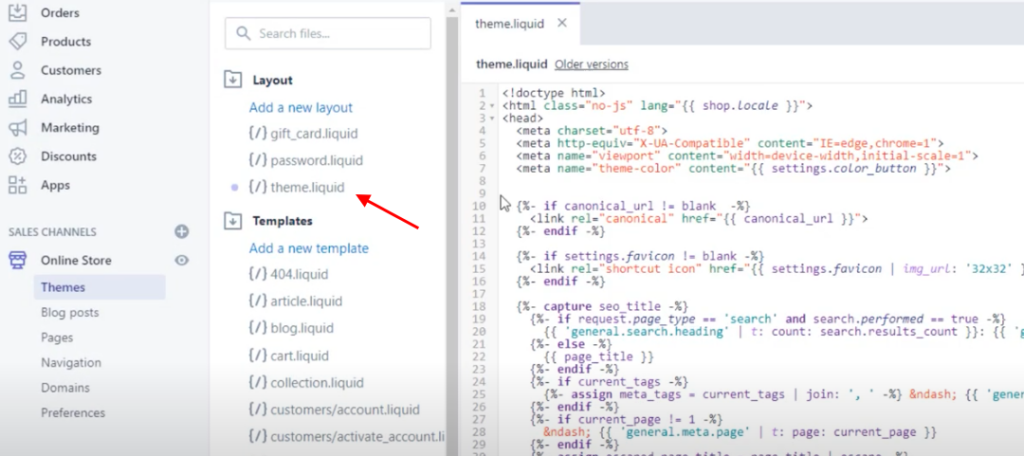
Task: Select Online Store sales channel
Action: click(76, 260)
